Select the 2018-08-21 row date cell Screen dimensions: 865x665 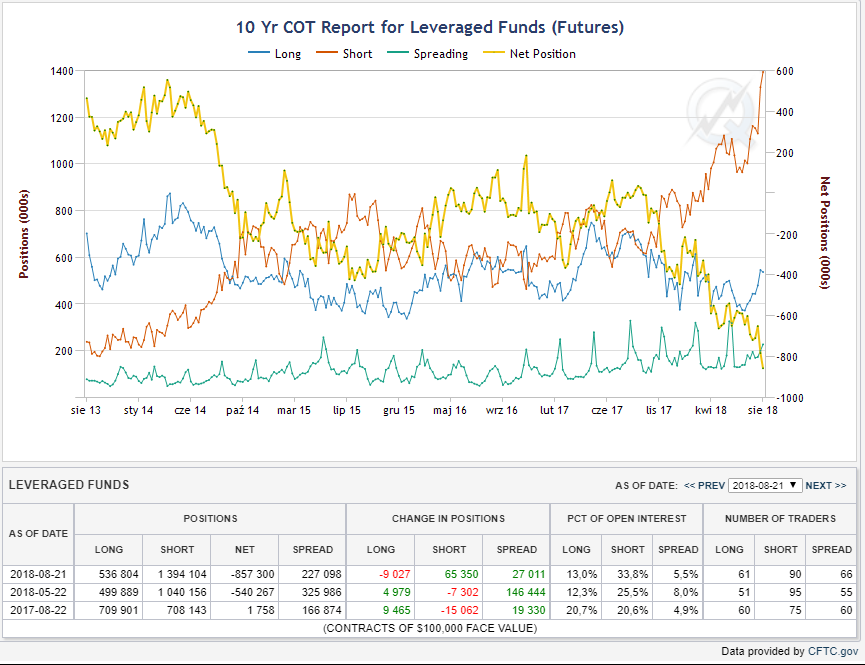(x=38, y=574)
